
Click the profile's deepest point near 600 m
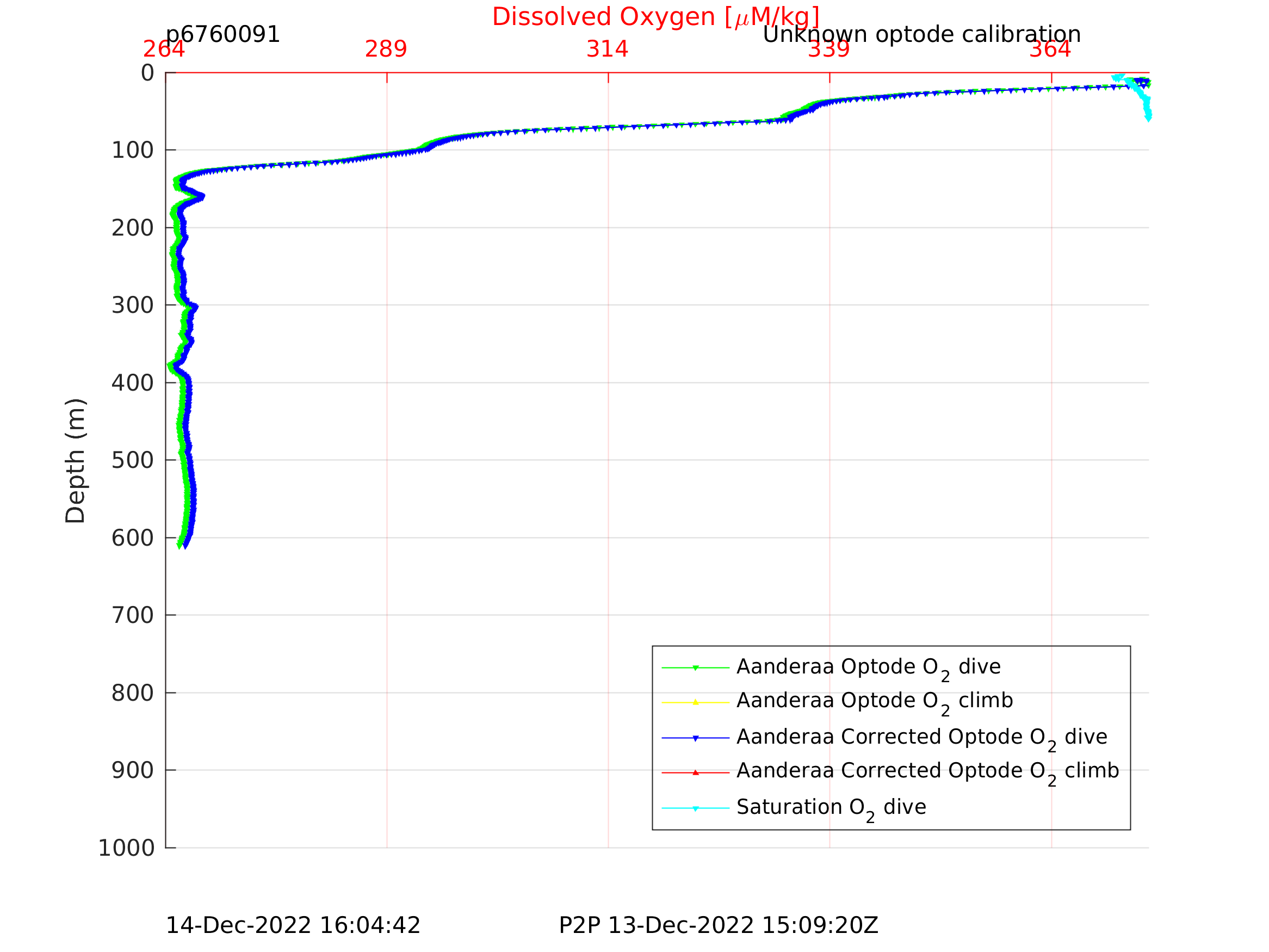click(185, 545)
